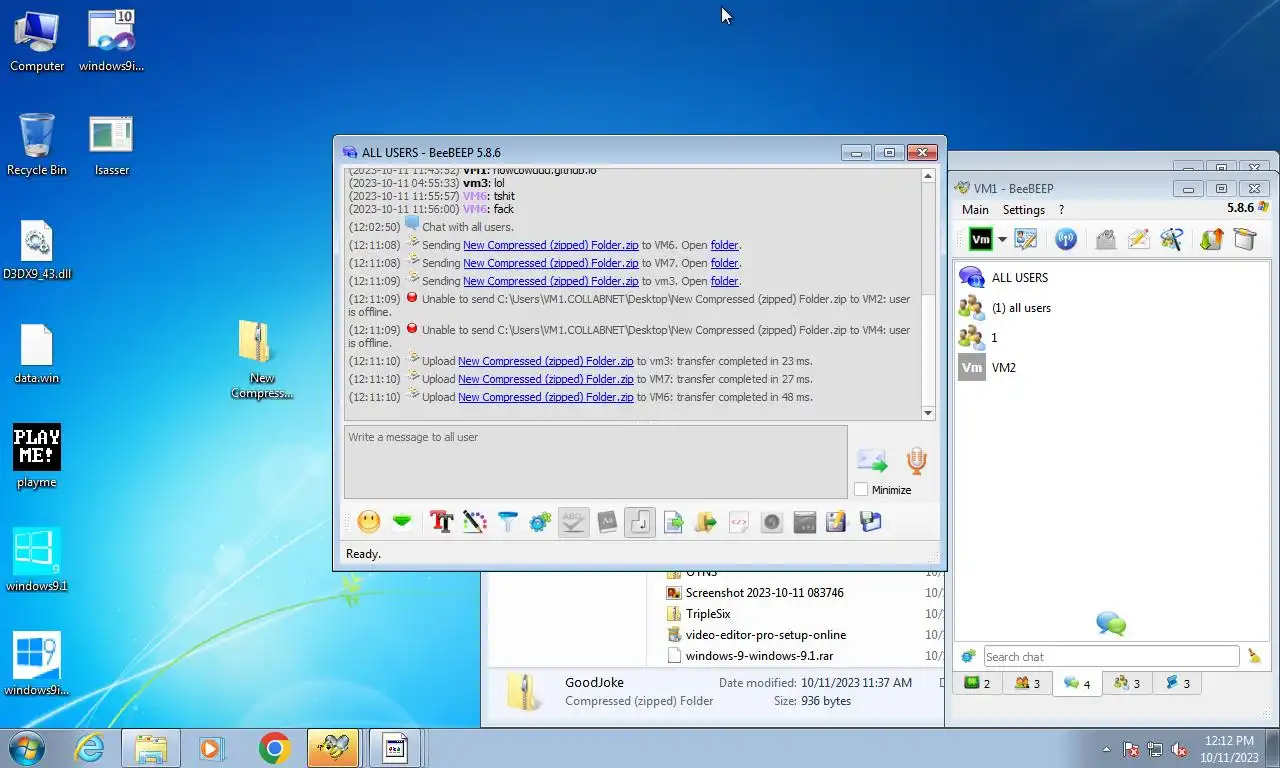Click the notepad with pencil icon in chat toolbar
Image resolution: width=1280 pixels, height=768 pixels.
pos(837,522)
